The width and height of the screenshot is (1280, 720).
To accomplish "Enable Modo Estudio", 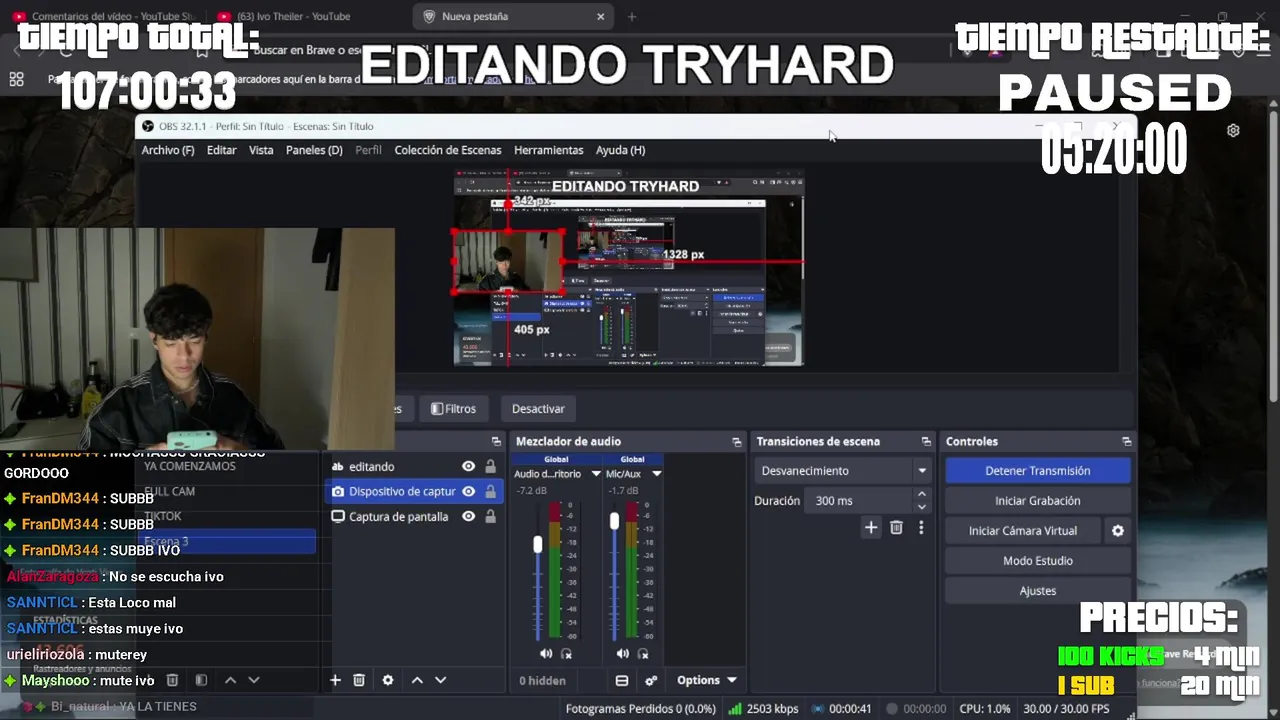I will coord(1037,561).
